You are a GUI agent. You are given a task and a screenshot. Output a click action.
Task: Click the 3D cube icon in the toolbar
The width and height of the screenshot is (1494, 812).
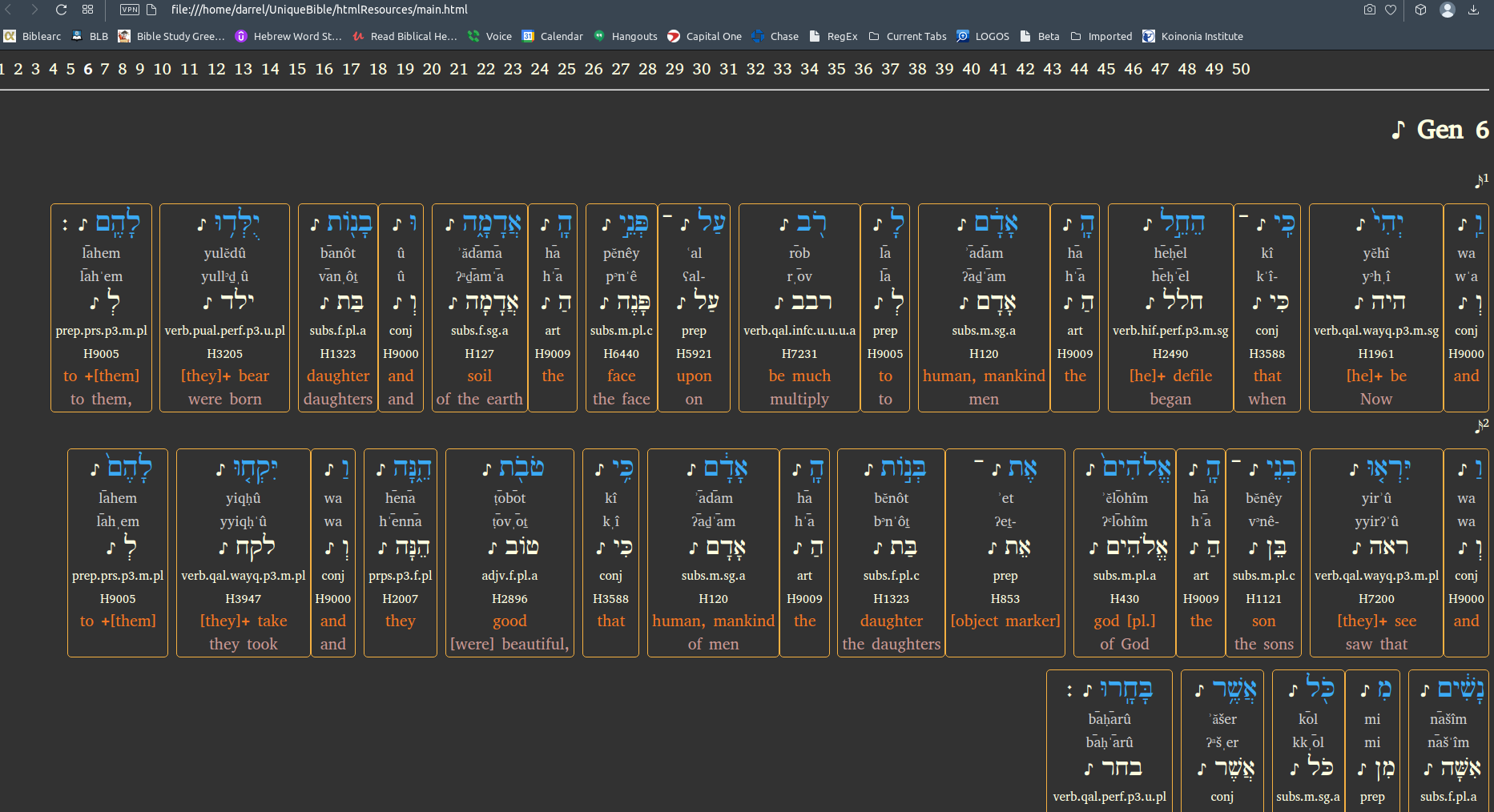click(x=1420, y=10)
